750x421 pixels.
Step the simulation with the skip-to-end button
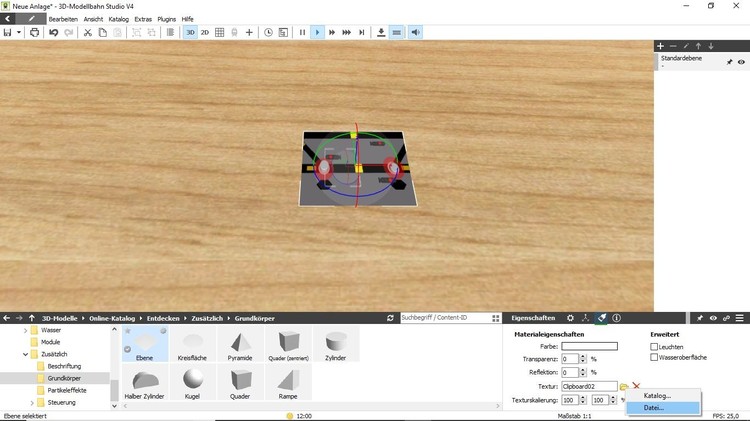click(362, 33)
